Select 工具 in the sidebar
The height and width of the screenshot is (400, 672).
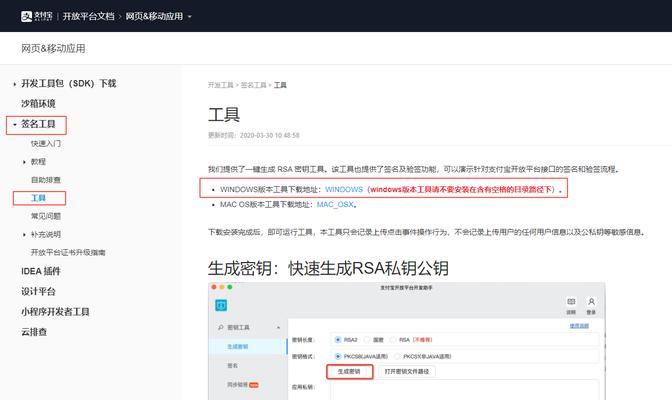pos(38,198)
